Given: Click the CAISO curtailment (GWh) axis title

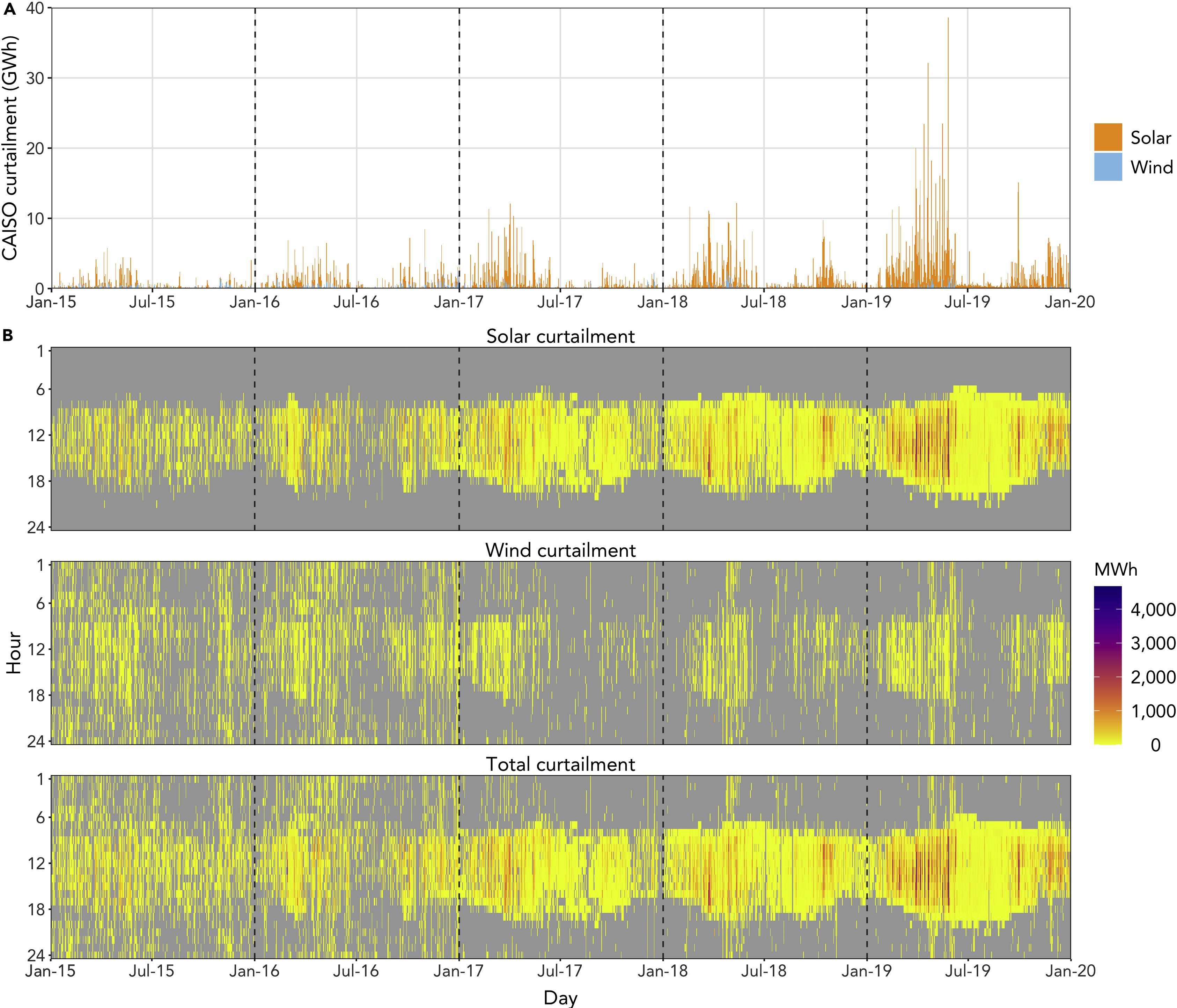Looking at the screenshot, I should pos(10,148).
